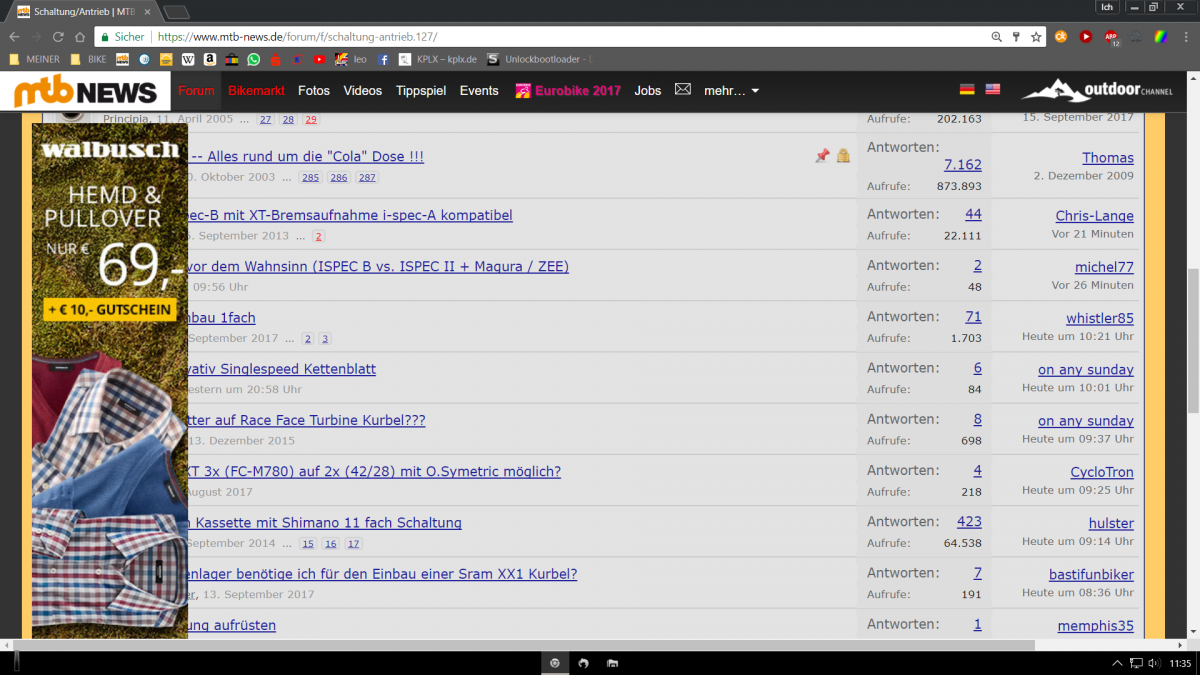The width and height of the screenshot is (1200, 675).
Task: Click the 11:35 clock in the taskbar
Action: pyautogui.click(x=1181, y=663)
